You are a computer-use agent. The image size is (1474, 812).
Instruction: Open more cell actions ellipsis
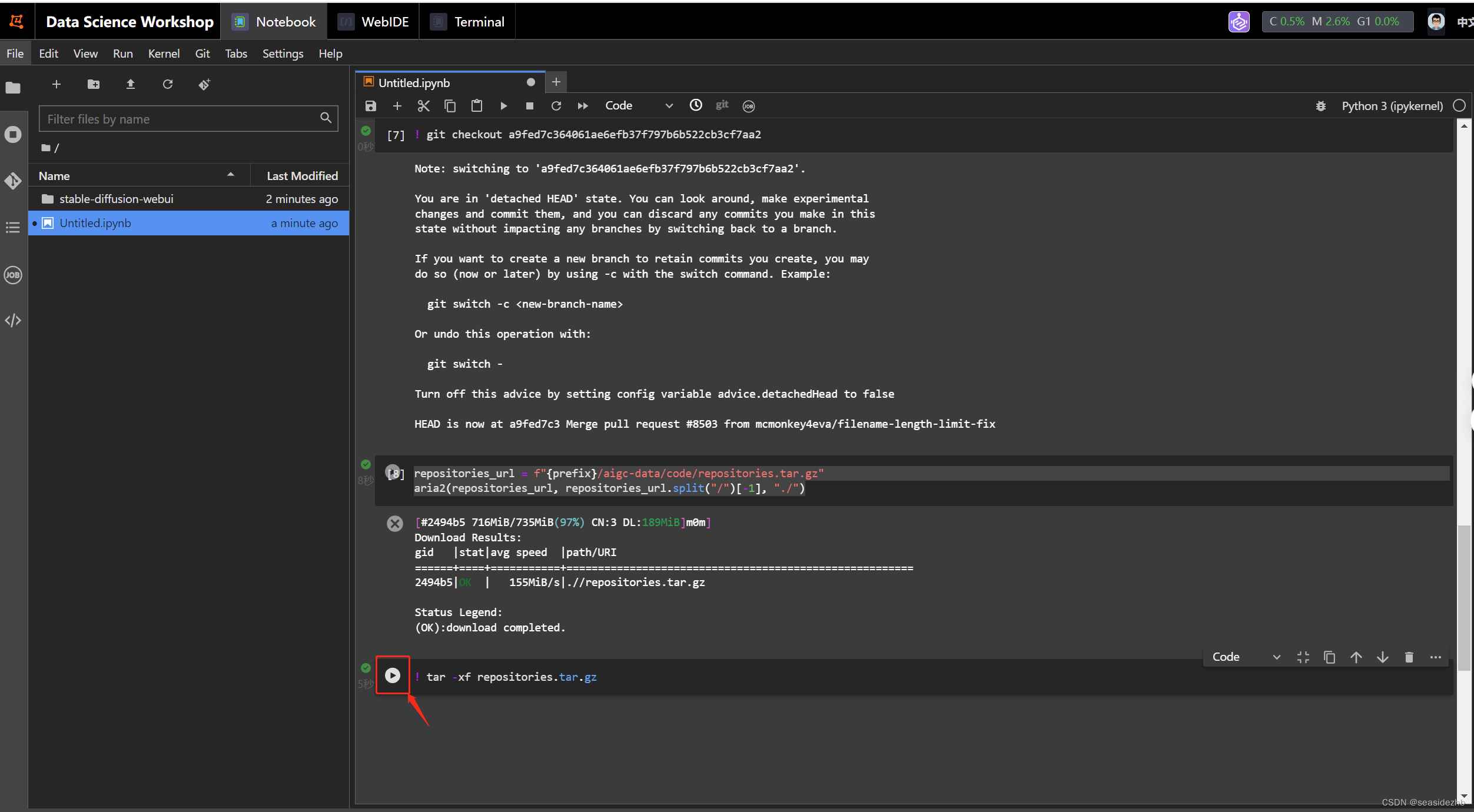[1436, 657]
